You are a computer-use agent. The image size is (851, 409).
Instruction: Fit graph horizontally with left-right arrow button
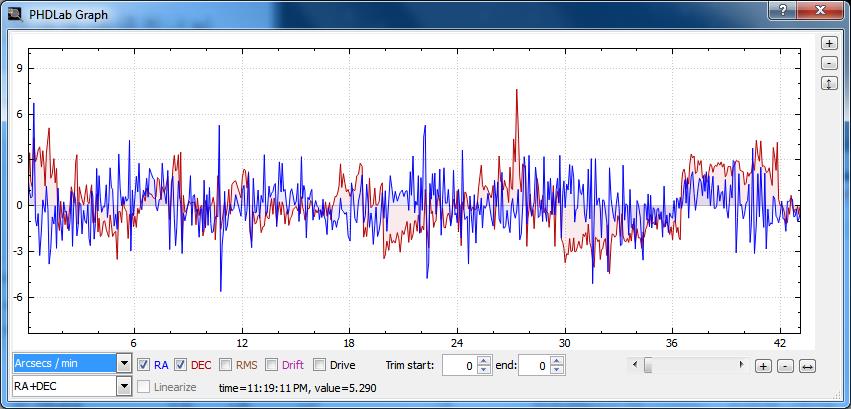tap(807, 366)
